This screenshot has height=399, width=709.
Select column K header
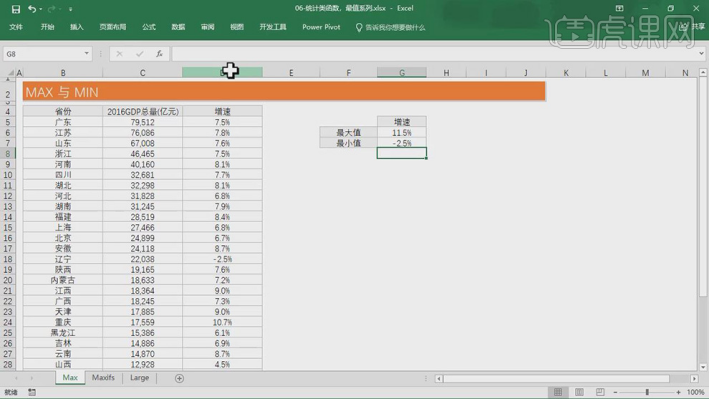tap(566, 73)
